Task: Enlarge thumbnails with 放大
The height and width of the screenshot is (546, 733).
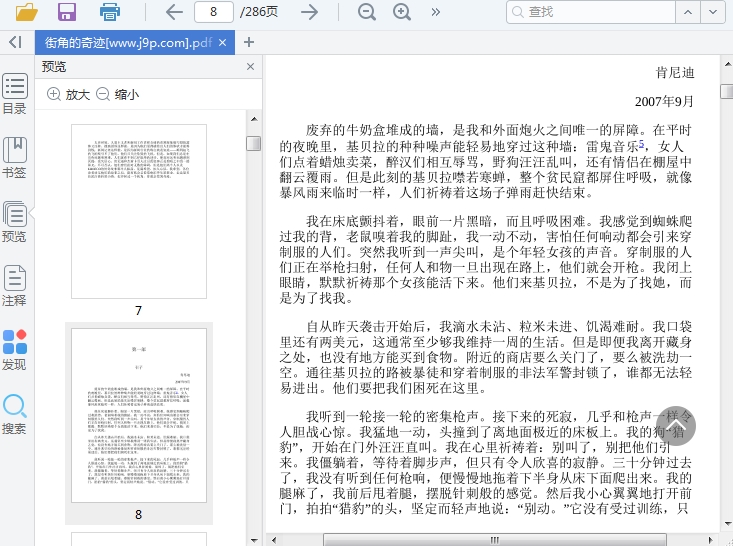Action: tap(68, 94)
